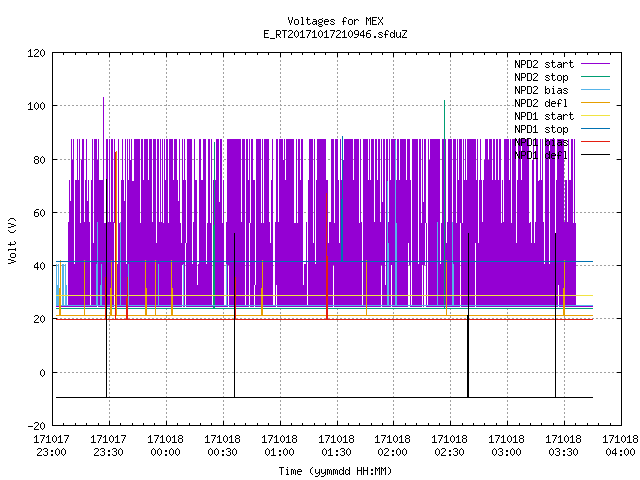Image resolution: width=640 pixels, height=480 pixels.
Task: Click the orange line sample for NPD2 defl
Action: pyautogui.click(x=595, y=102)
